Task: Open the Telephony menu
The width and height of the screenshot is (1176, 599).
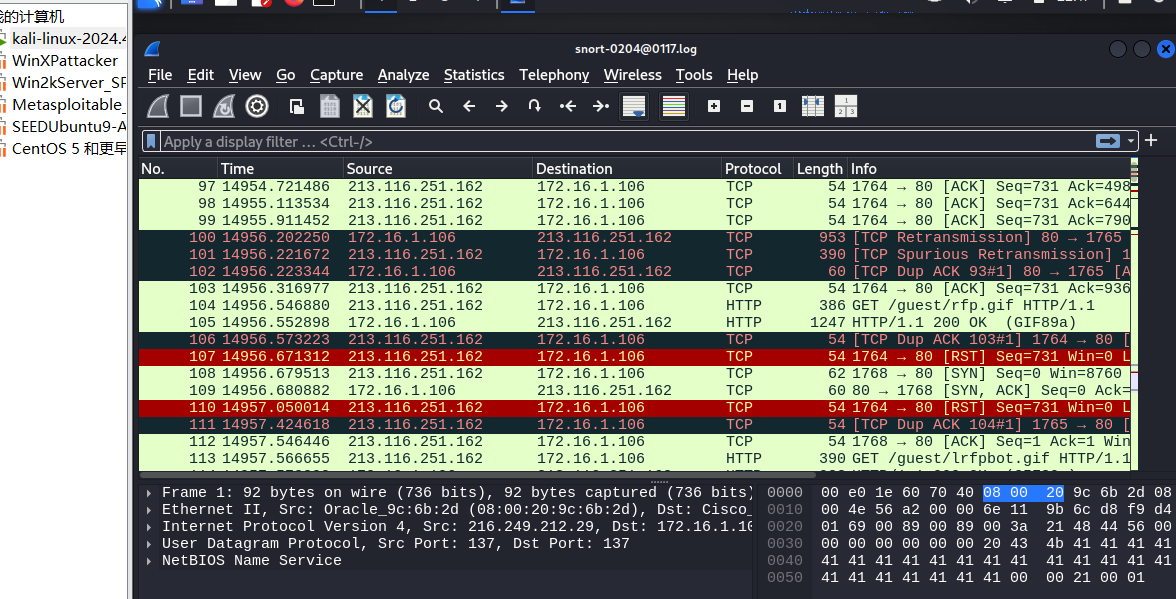Action: click(554, 75)
